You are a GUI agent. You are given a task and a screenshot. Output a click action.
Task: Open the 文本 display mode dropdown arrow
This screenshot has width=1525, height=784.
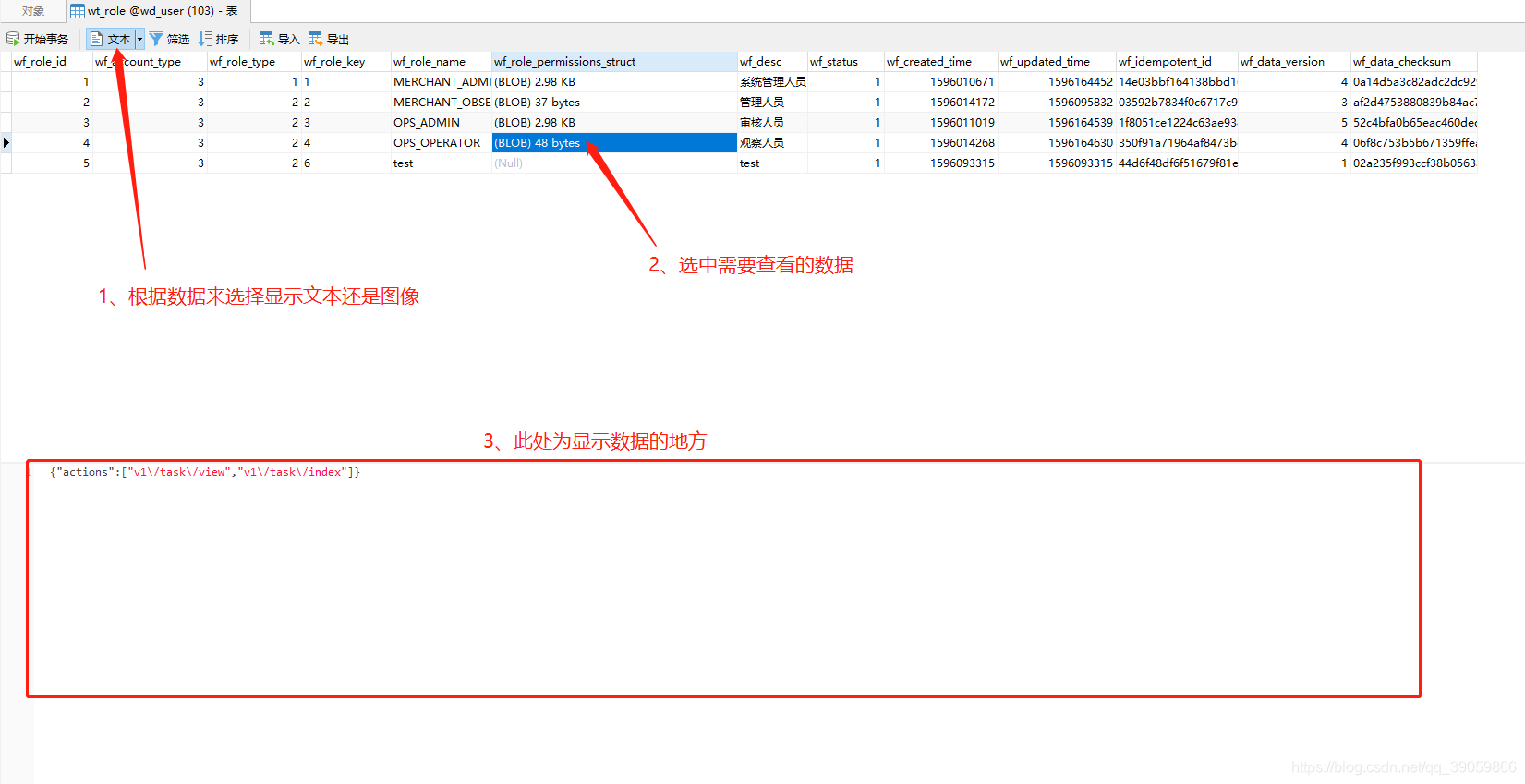140,39
